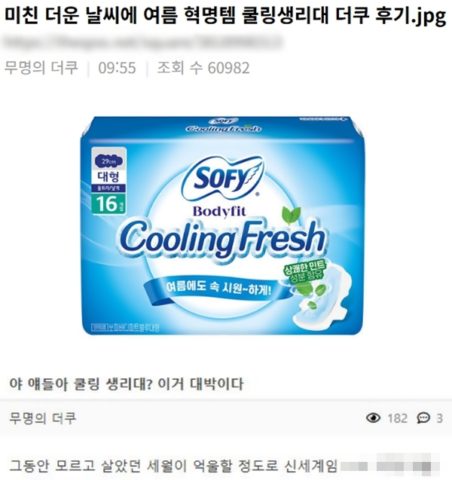
Task: Click the green mint leaf above Cooling Fresh
Action: pos(292,214)
